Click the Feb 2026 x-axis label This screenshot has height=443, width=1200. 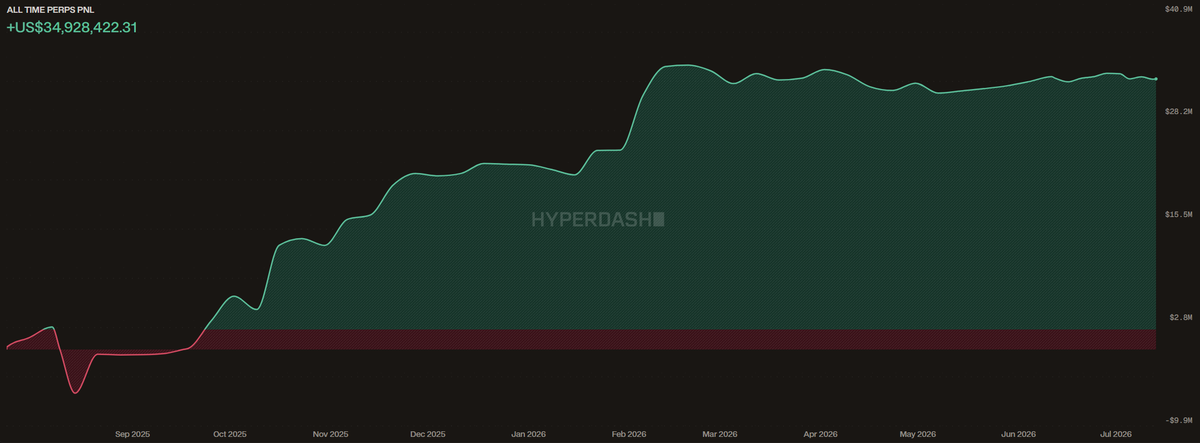click(x=628, y=434)
